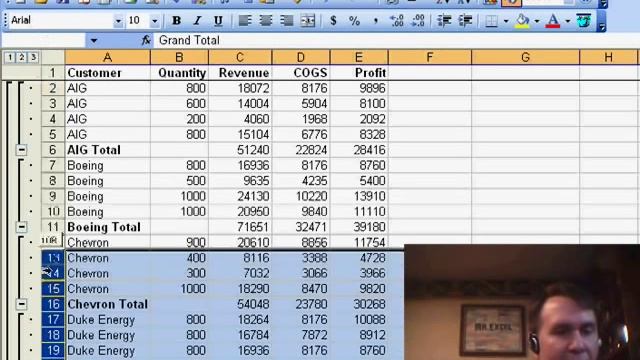Click the Decrease Decimal icon
The height and width of the screenshot is (360, 640).
418,20
